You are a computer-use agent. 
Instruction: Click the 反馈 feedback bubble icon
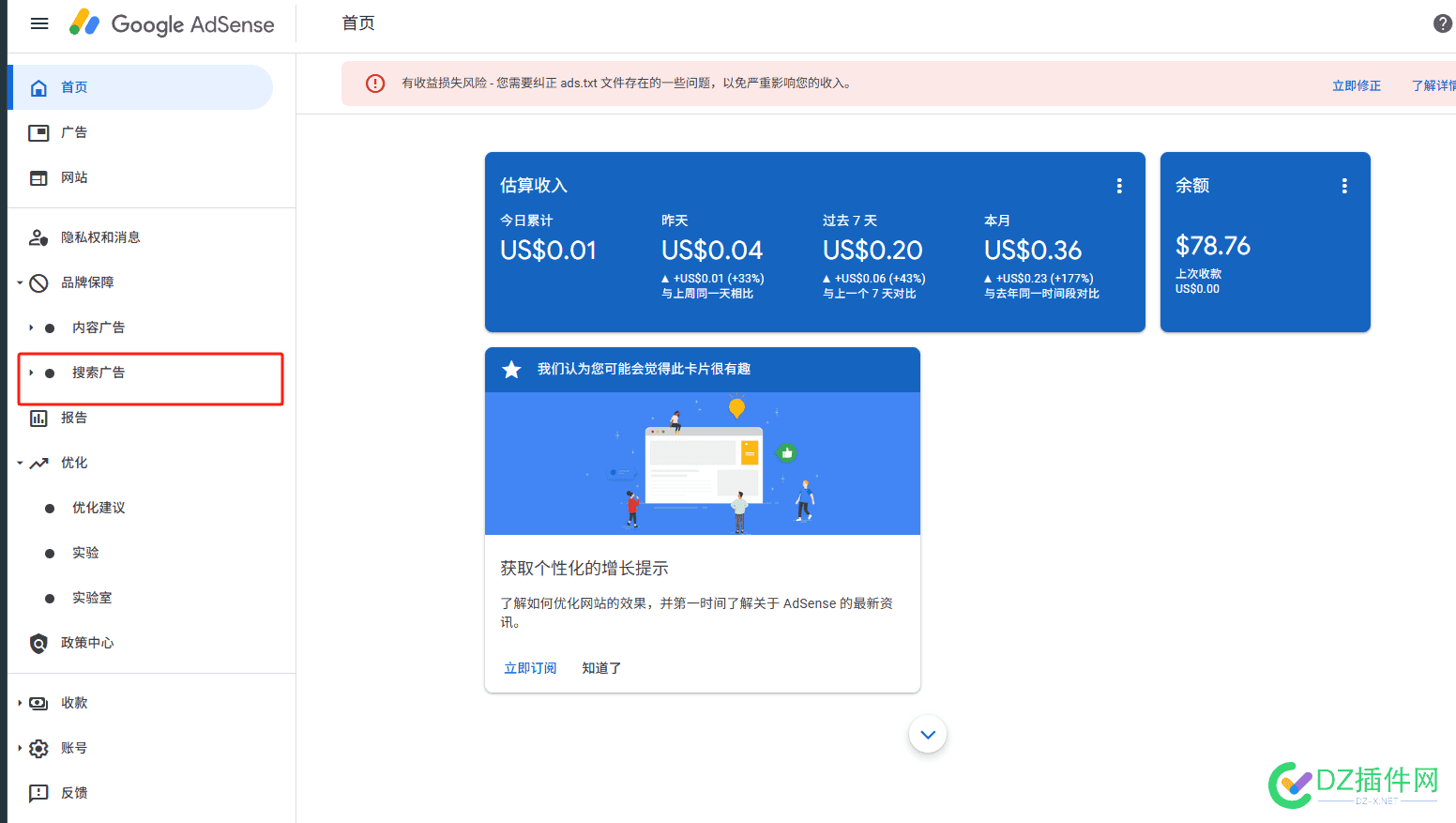tap(38, 793)
